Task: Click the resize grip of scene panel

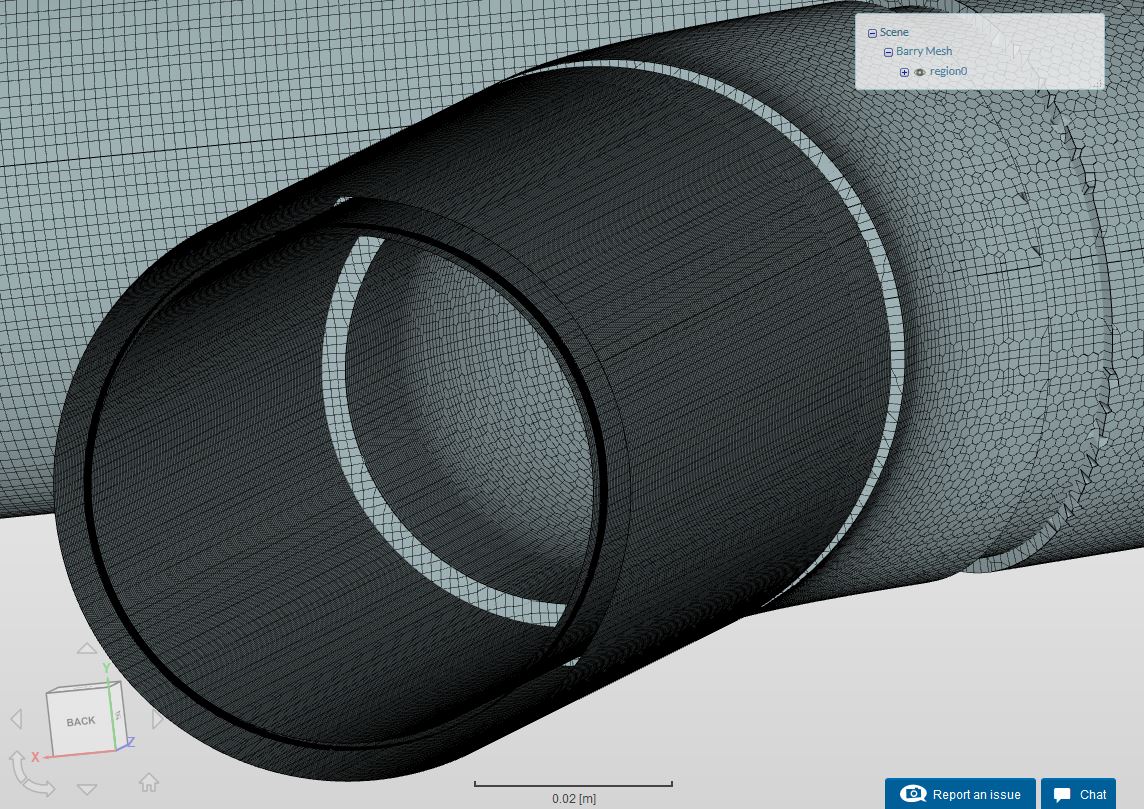Action: (1097, 83)
